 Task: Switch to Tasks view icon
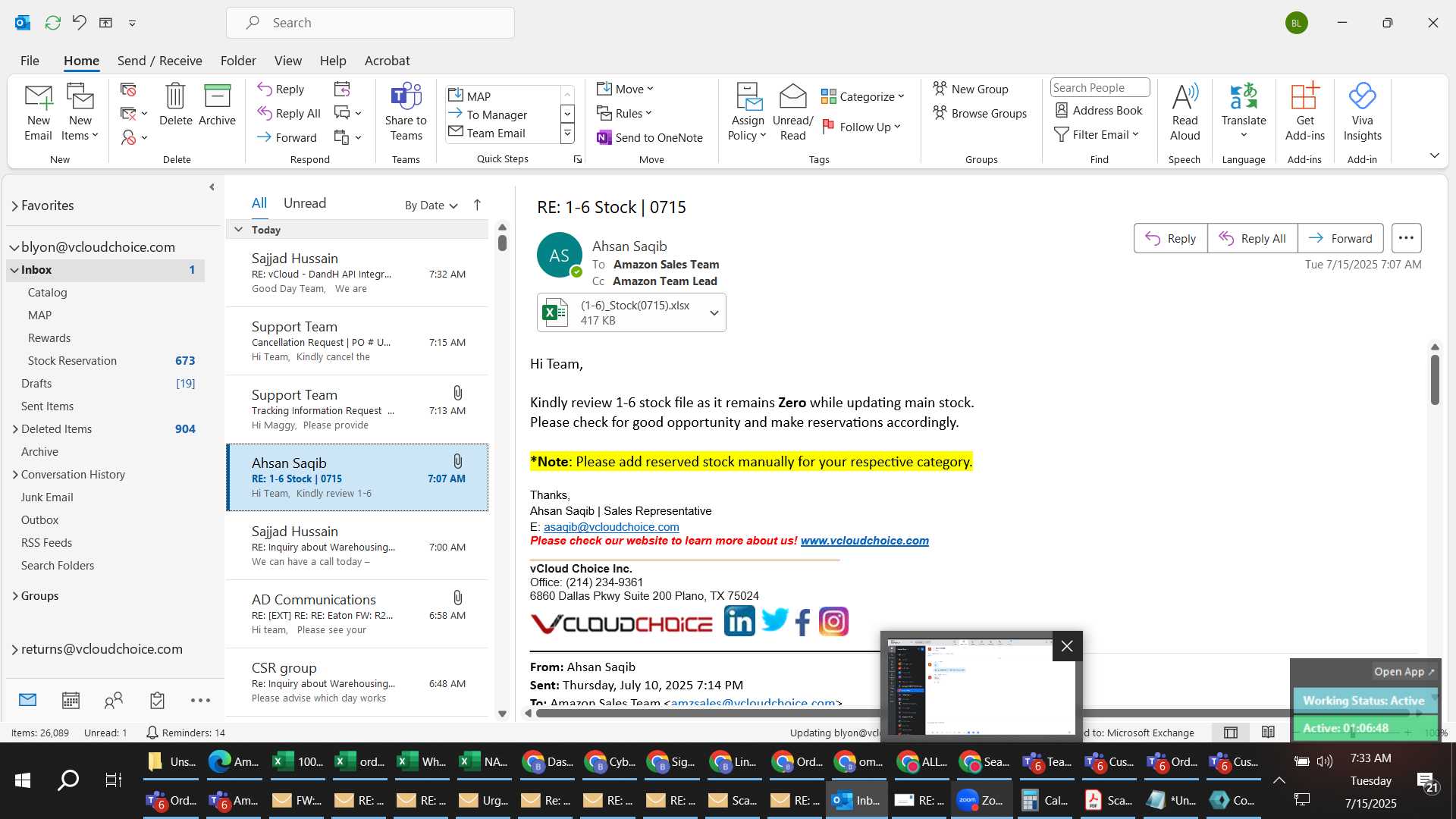[x=157, y=700]
